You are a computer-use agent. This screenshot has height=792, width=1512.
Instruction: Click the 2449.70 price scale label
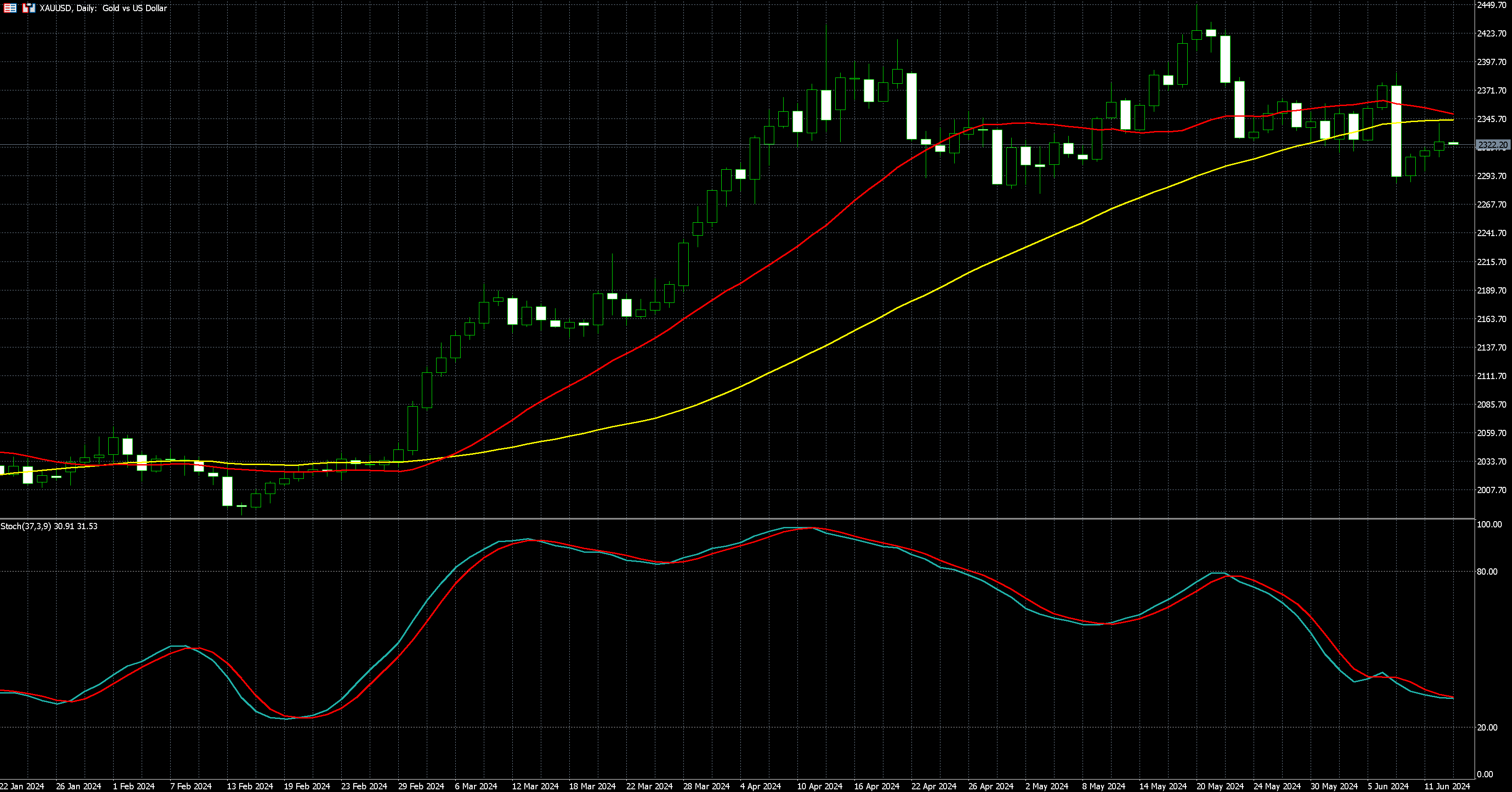[x=1492, y=5]
